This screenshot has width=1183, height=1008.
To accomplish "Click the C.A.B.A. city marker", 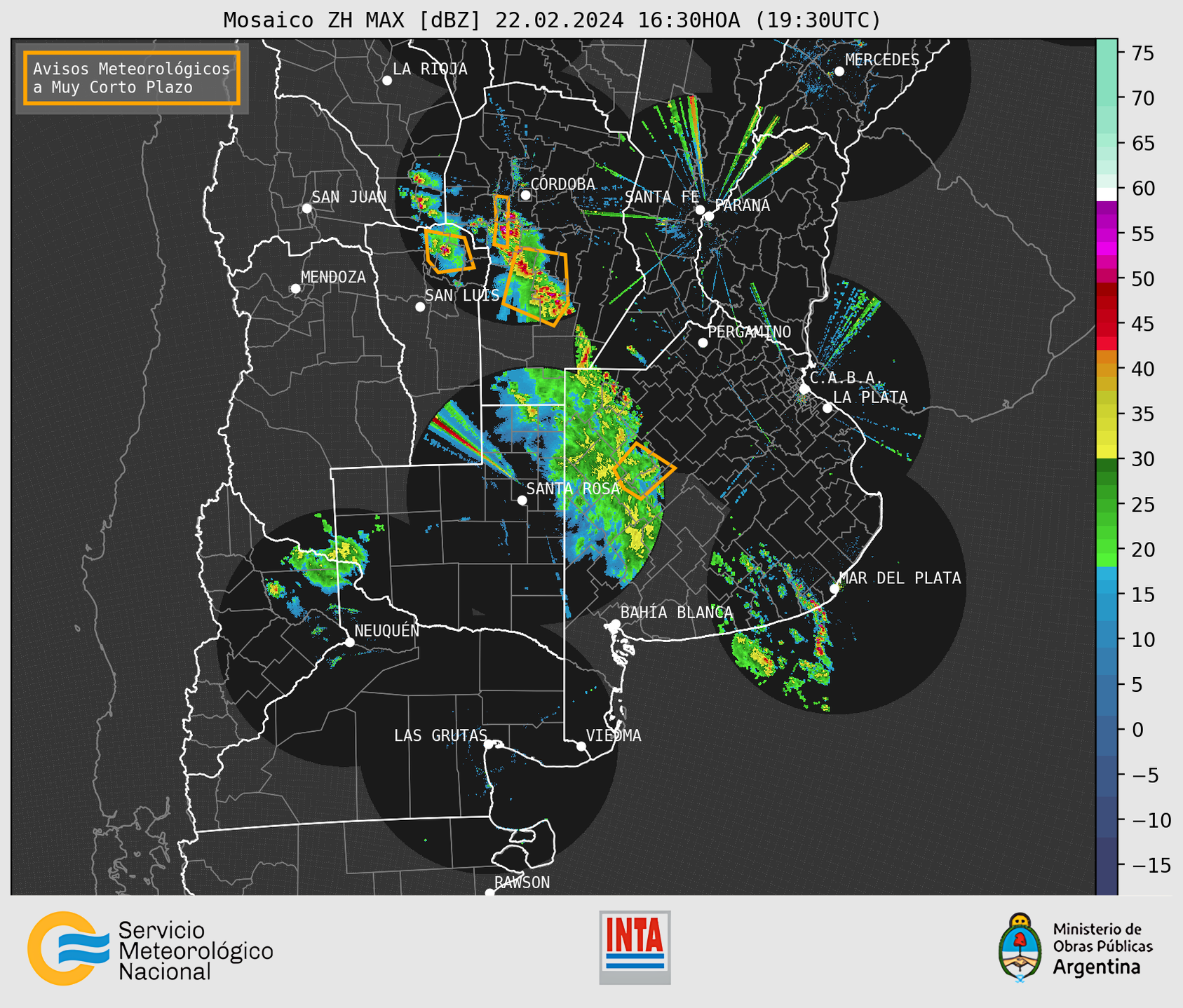I will tap(804, 389).
